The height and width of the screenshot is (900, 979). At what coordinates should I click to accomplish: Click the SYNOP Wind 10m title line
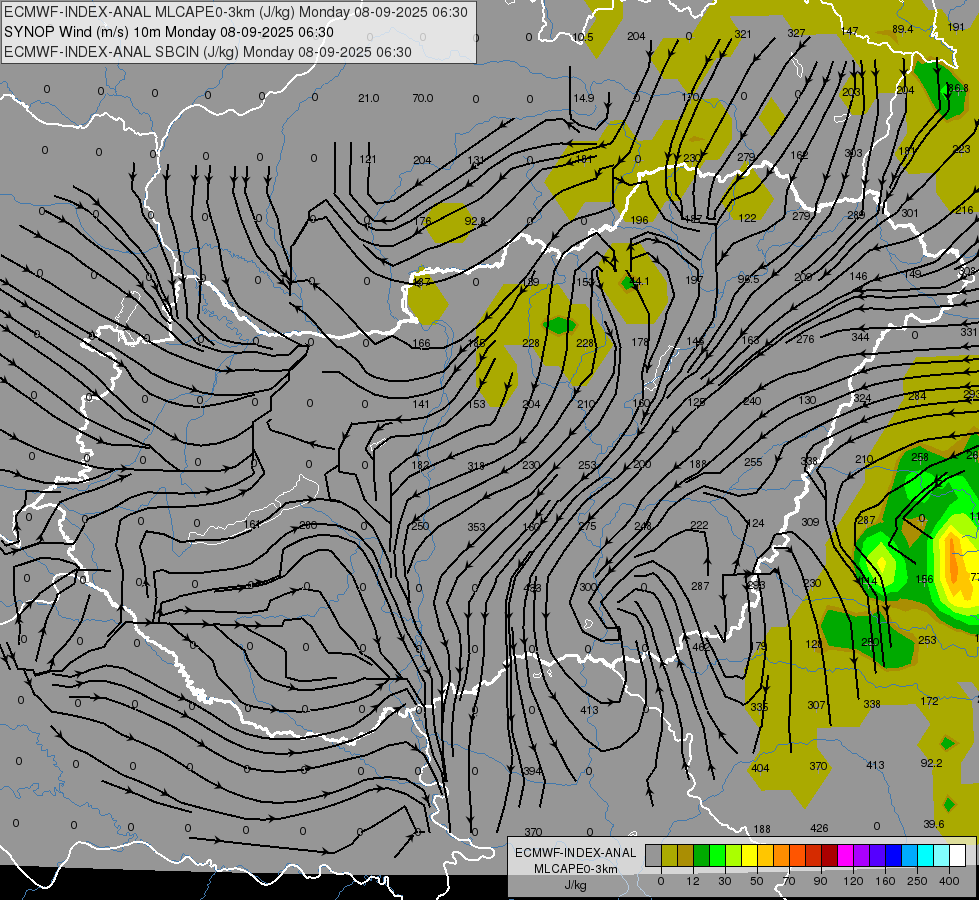(169, 32)
